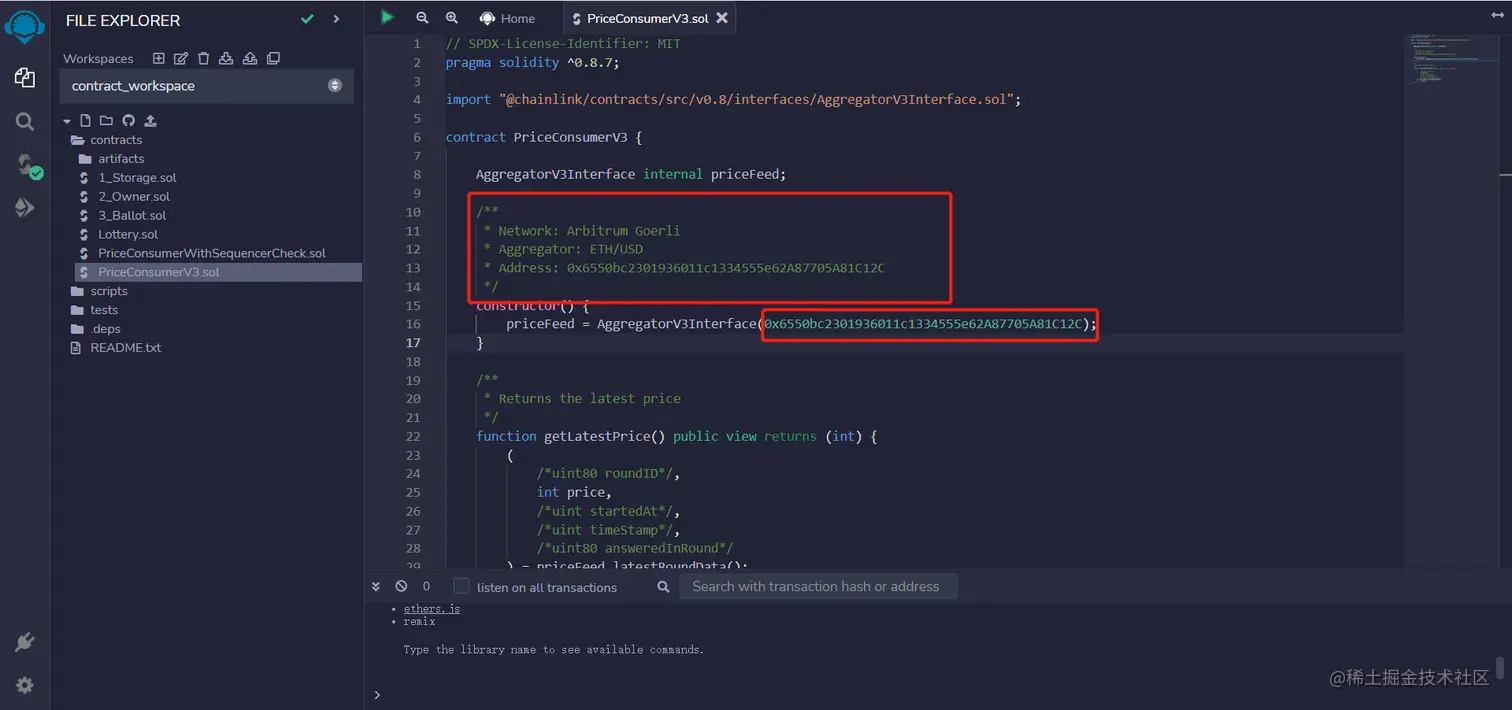The width and height of the screenshot is (1512, 710).
Task: Close the PriceConsumerV3.sol tab
Action: tap(723, 18)
